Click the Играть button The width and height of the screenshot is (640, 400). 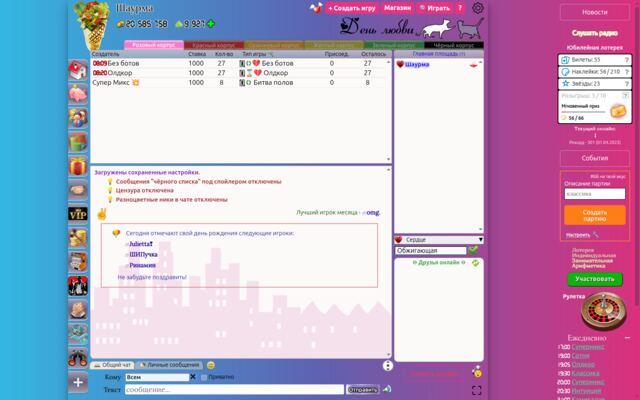pyautogui.click(x=434, y=8)
